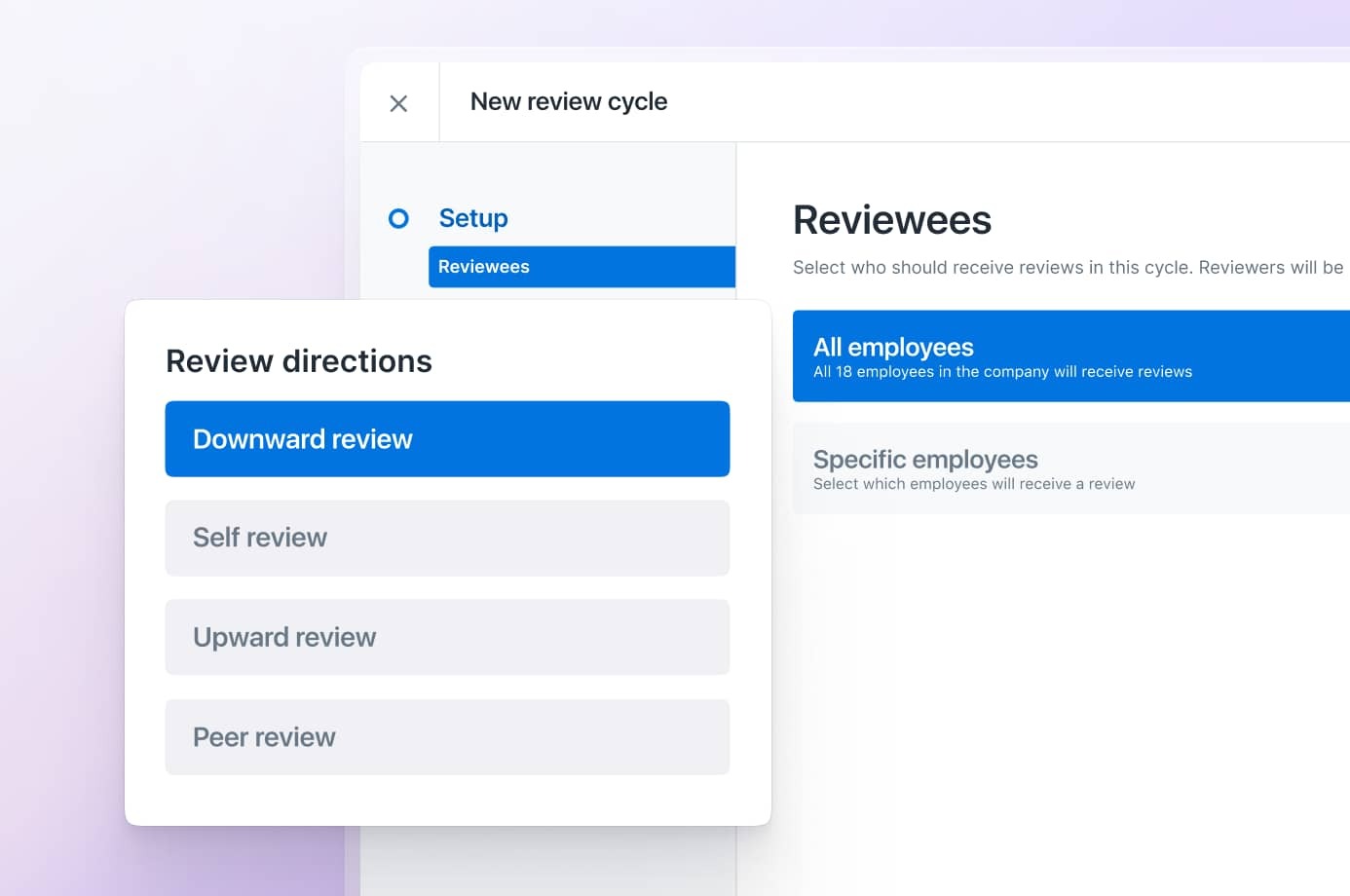Click the large Reviewees page heading
The image size is (1350, 896).
coord(892,220)
